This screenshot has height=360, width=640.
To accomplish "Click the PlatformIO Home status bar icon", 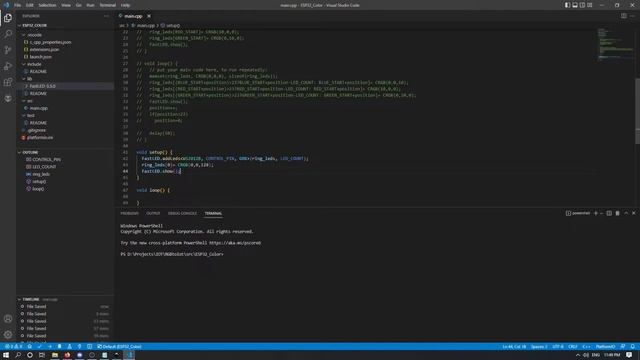I will pos(29,347).
